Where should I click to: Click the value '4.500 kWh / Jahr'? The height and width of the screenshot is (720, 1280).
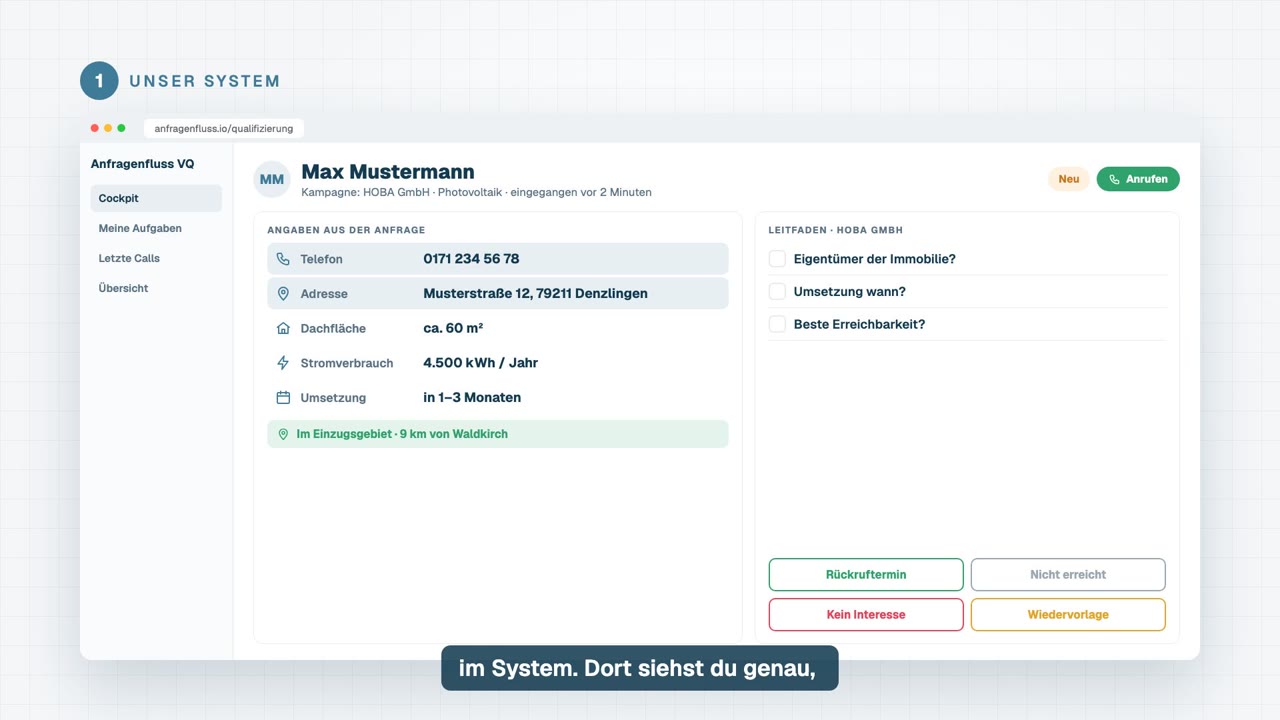pyautogui.click(x=481, y=363)
